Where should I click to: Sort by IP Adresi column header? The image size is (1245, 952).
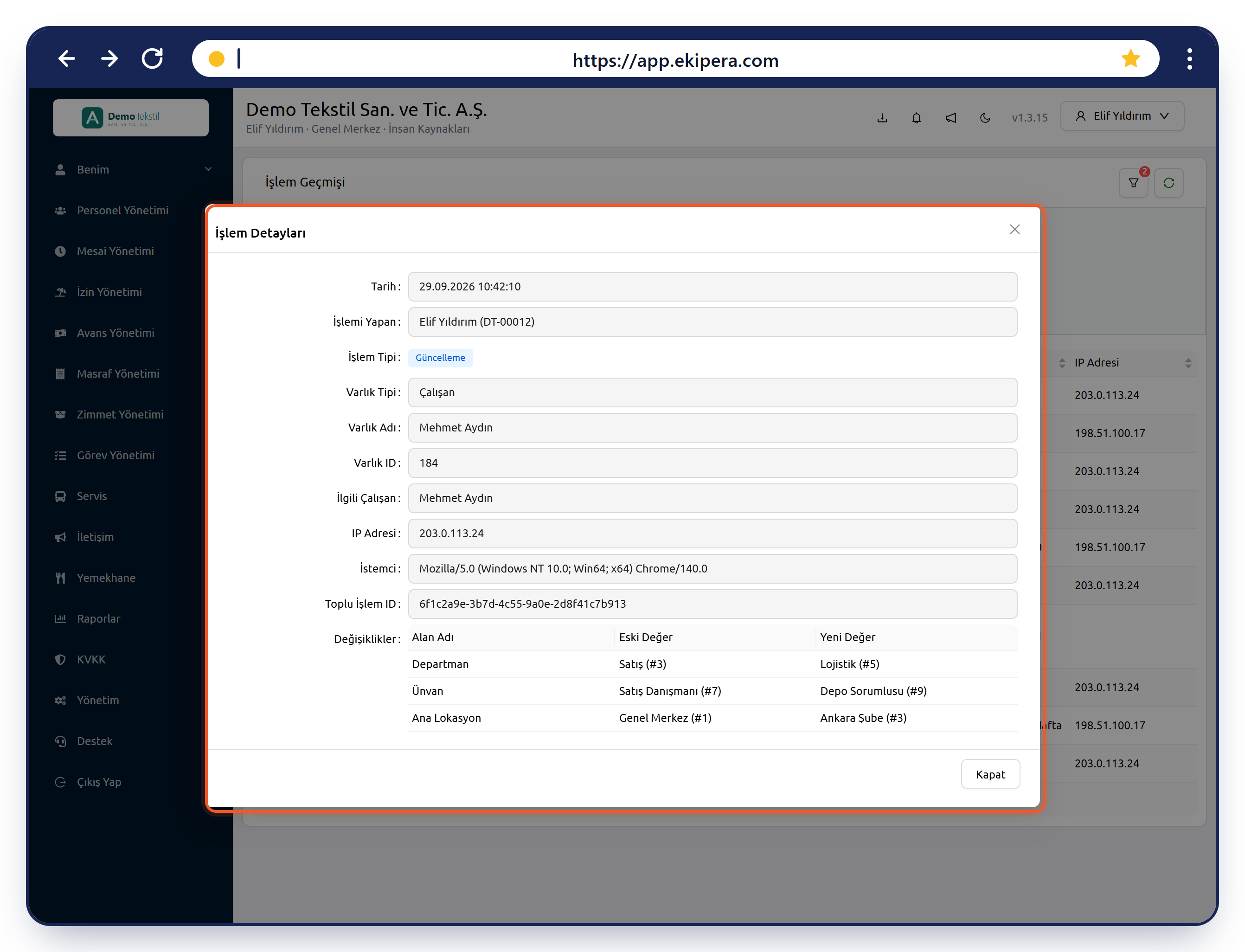(x=1132, y=363)
